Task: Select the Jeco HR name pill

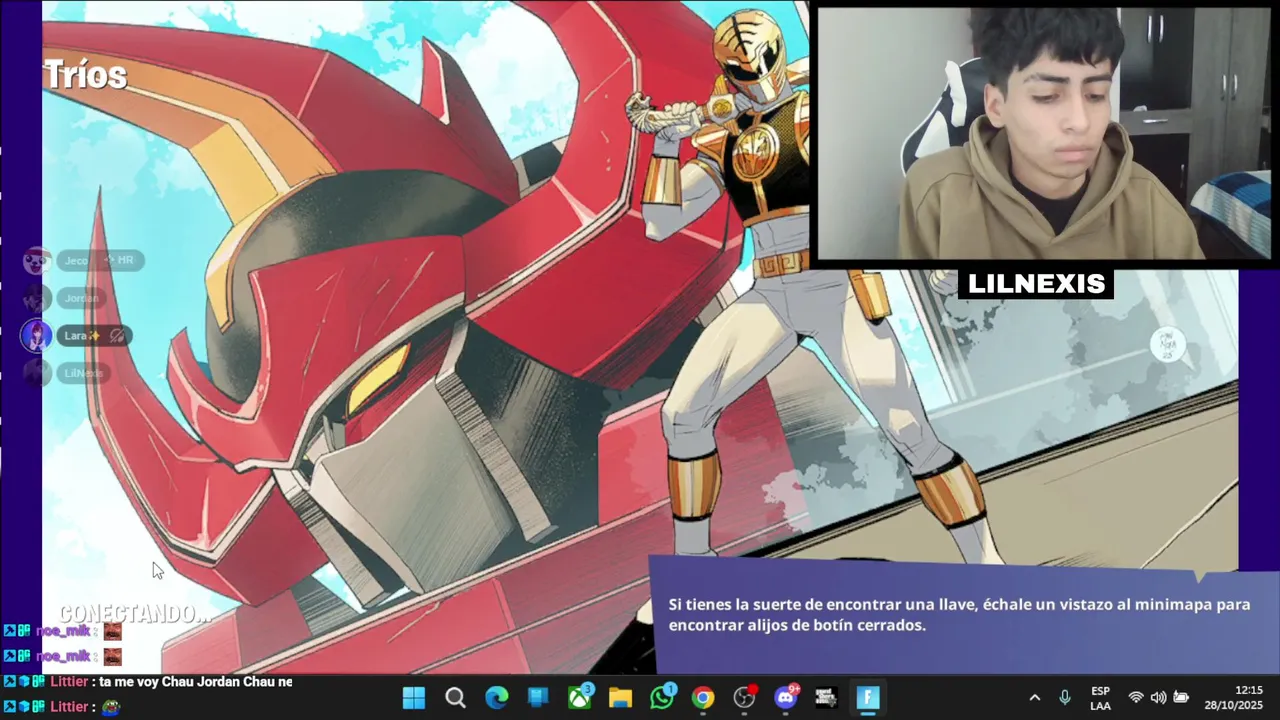Action: pos(100,261)
